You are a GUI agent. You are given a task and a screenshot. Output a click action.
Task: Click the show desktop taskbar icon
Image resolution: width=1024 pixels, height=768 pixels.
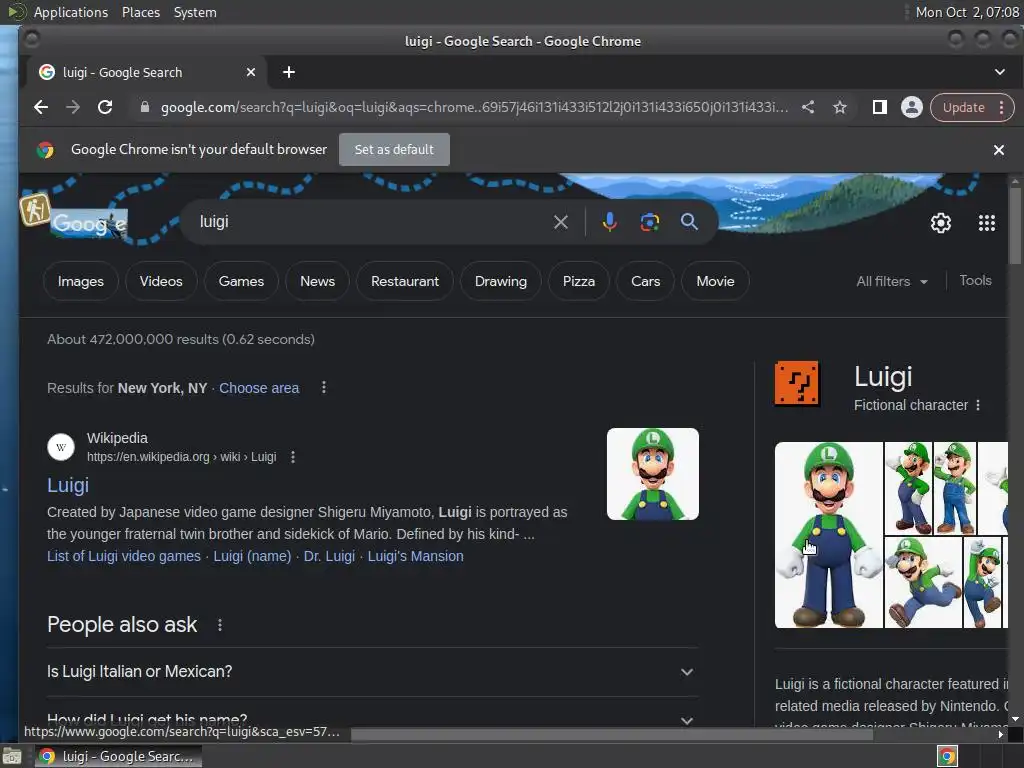click(x=12, y=756)
